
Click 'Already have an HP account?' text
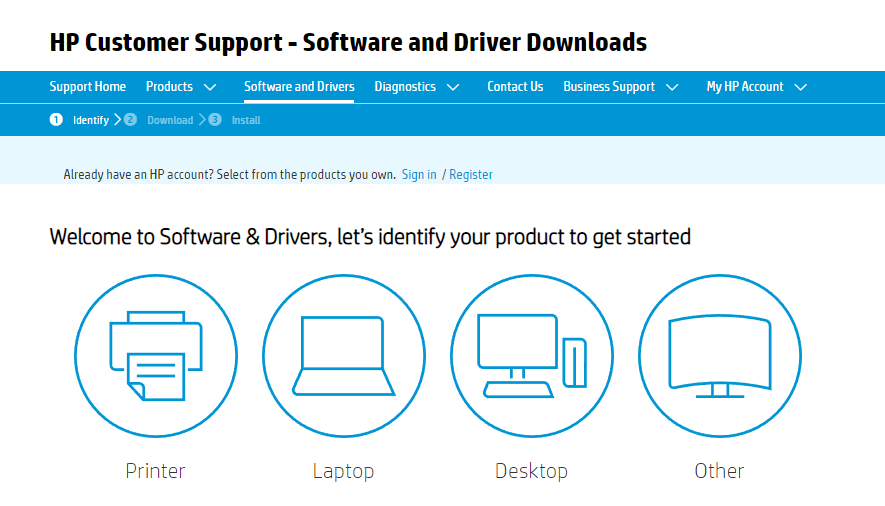138,174
